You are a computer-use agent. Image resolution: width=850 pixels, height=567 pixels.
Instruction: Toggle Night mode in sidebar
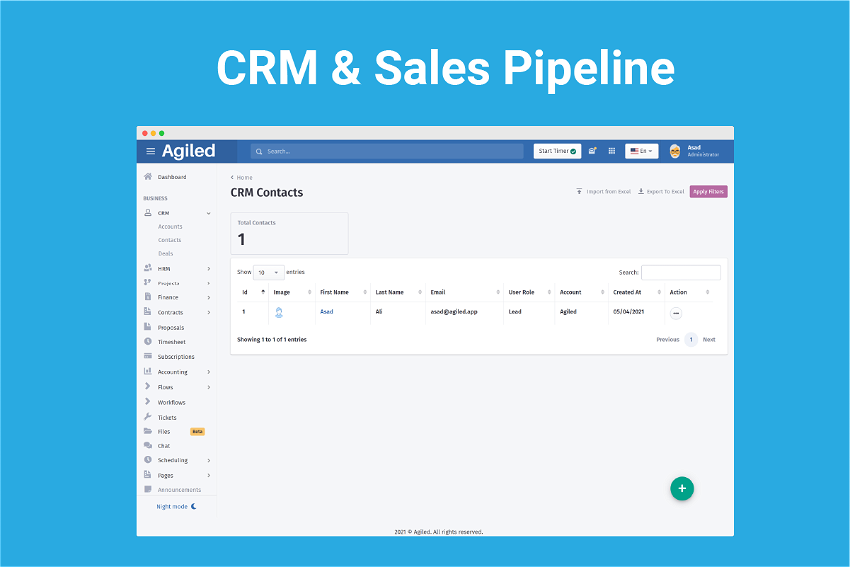pyautogui.click(x=176, y=506)
